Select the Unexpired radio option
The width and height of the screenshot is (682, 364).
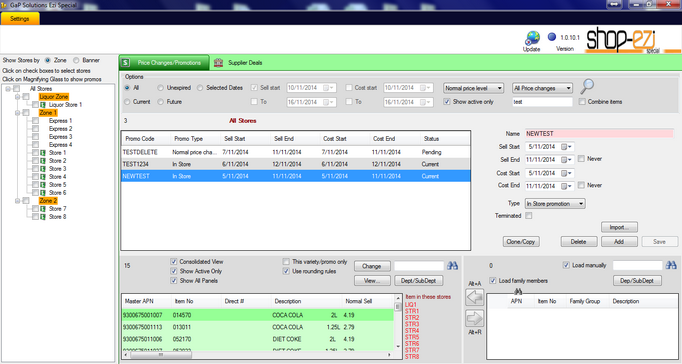click(160, 88)
